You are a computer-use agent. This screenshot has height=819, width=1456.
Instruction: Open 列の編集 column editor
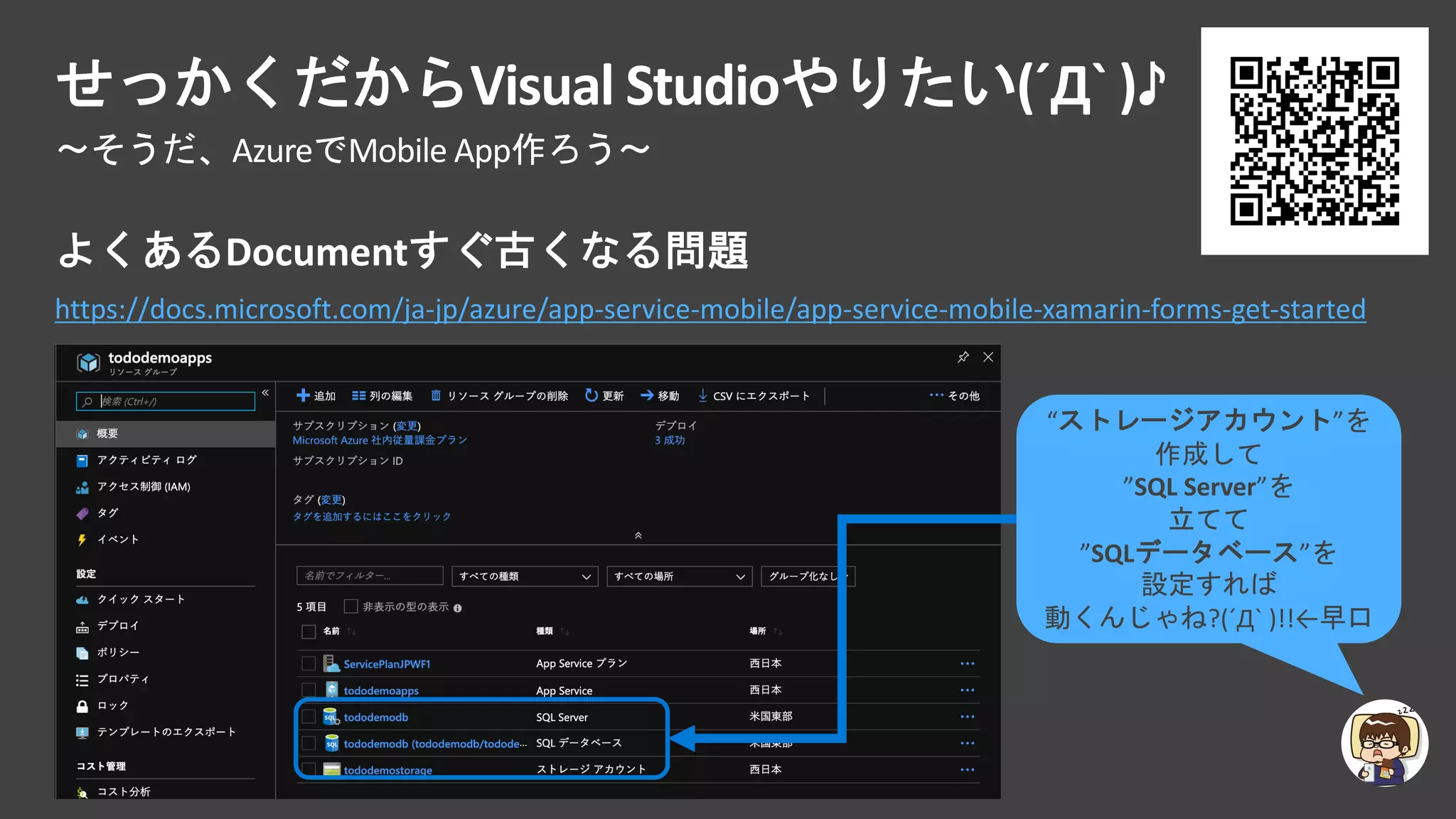click(382, 396)
